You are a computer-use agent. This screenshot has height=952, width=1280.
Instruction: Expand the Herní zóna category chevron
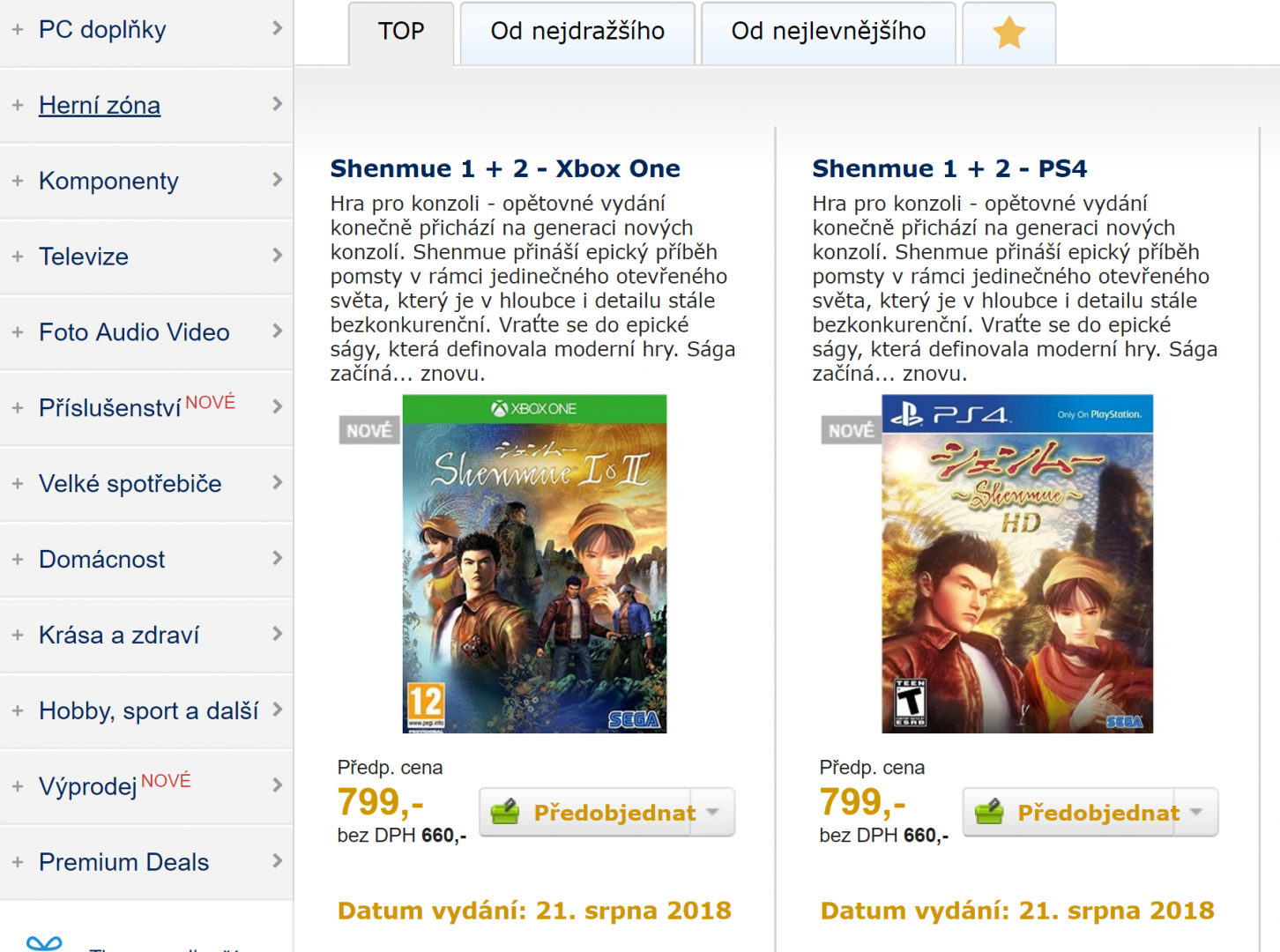pyautogui.click(x=278, y=104)
